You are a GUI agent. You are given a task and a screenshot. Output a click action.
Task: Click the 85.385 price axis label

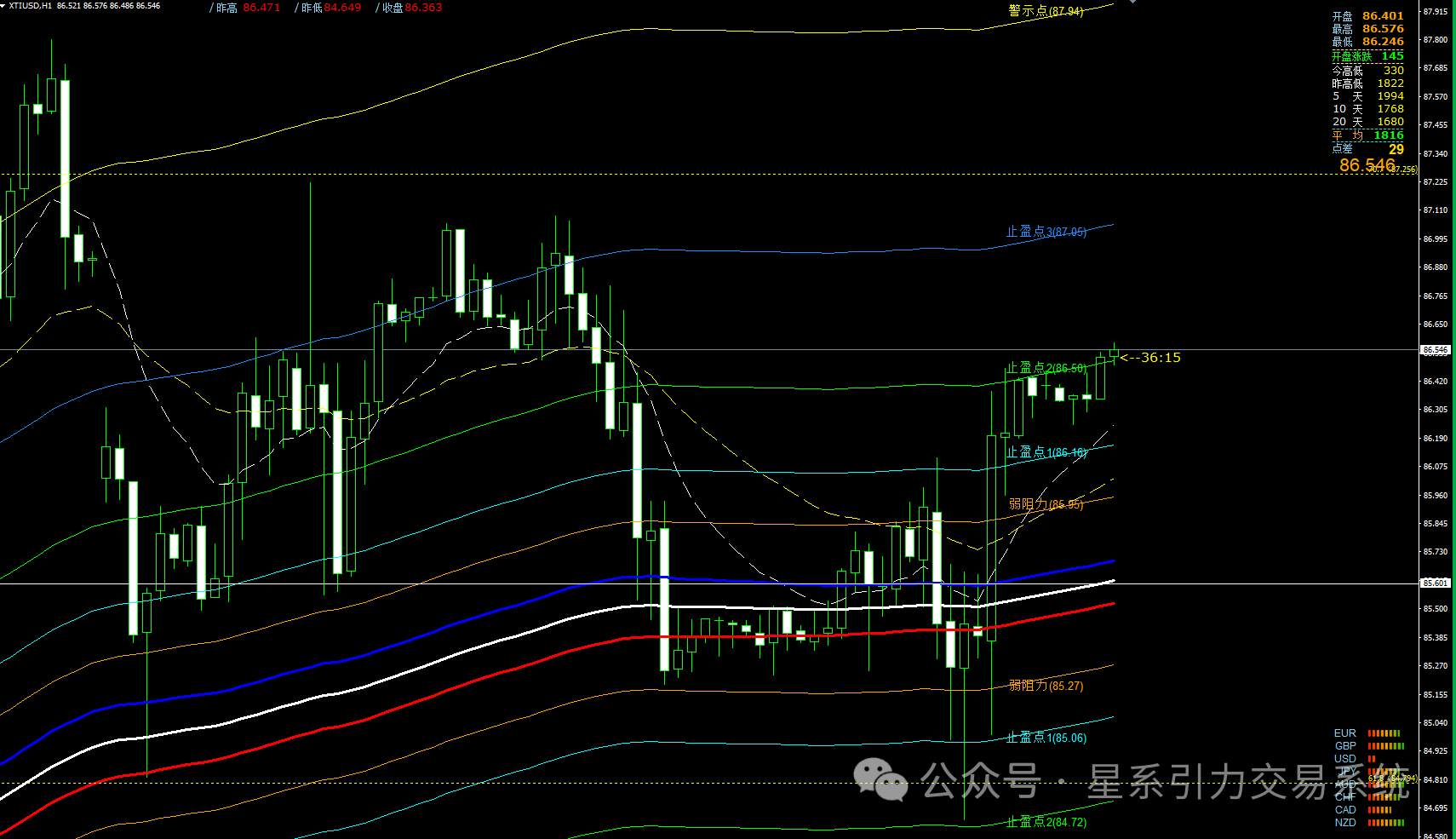pyautogui.click(x=1436, y=637)
